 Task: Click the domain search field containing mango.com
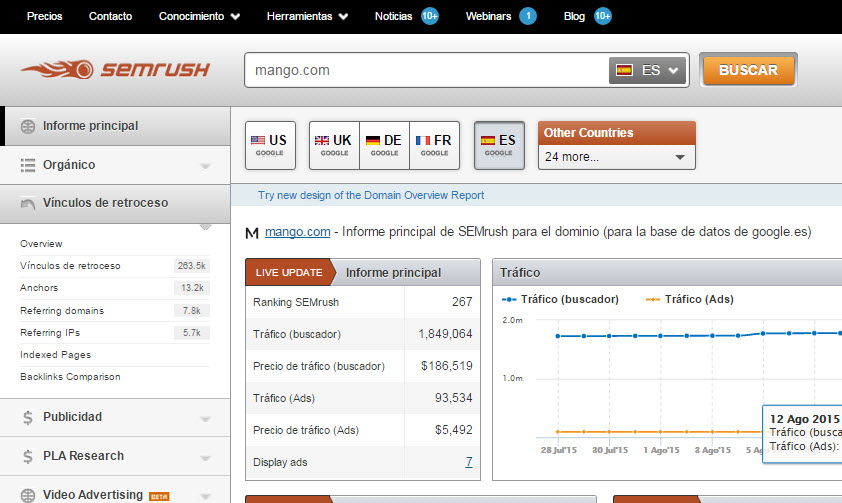pyautogui.click(x=426, y=70)
